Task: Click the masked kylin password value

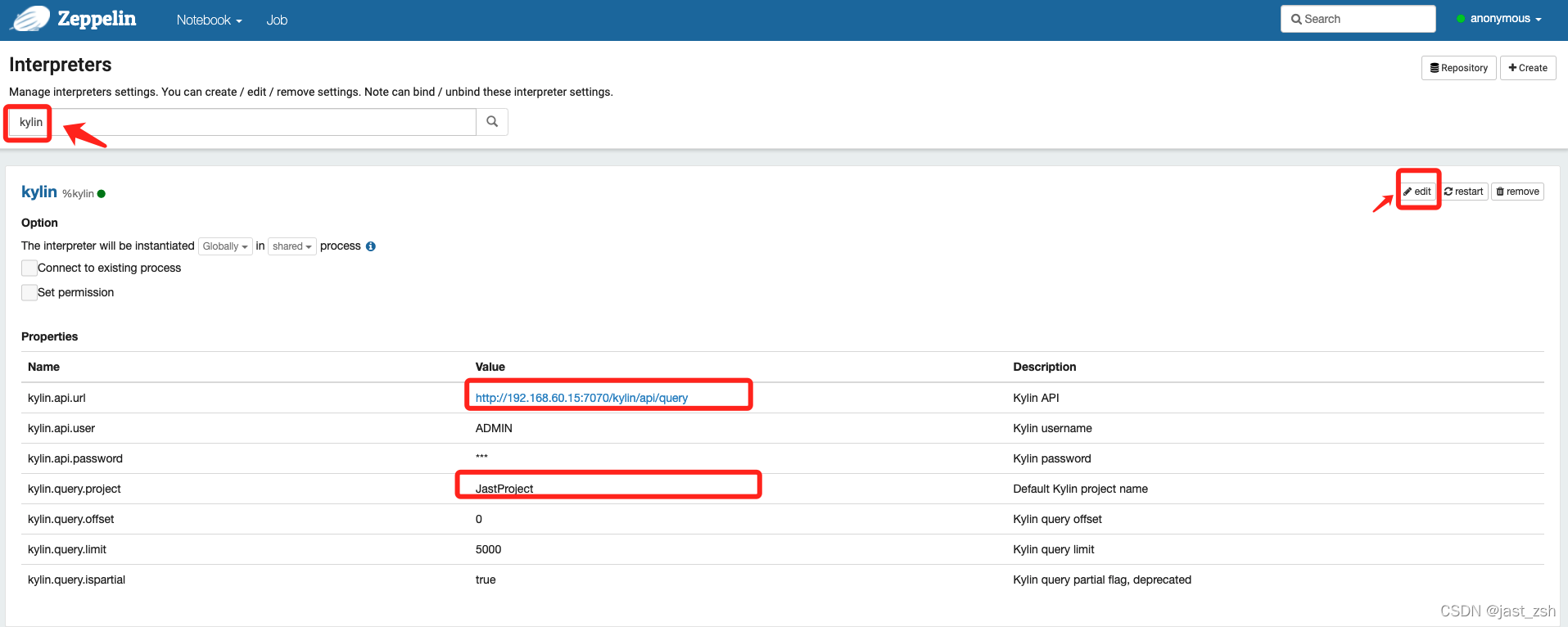Action: (x=481, y=458)
